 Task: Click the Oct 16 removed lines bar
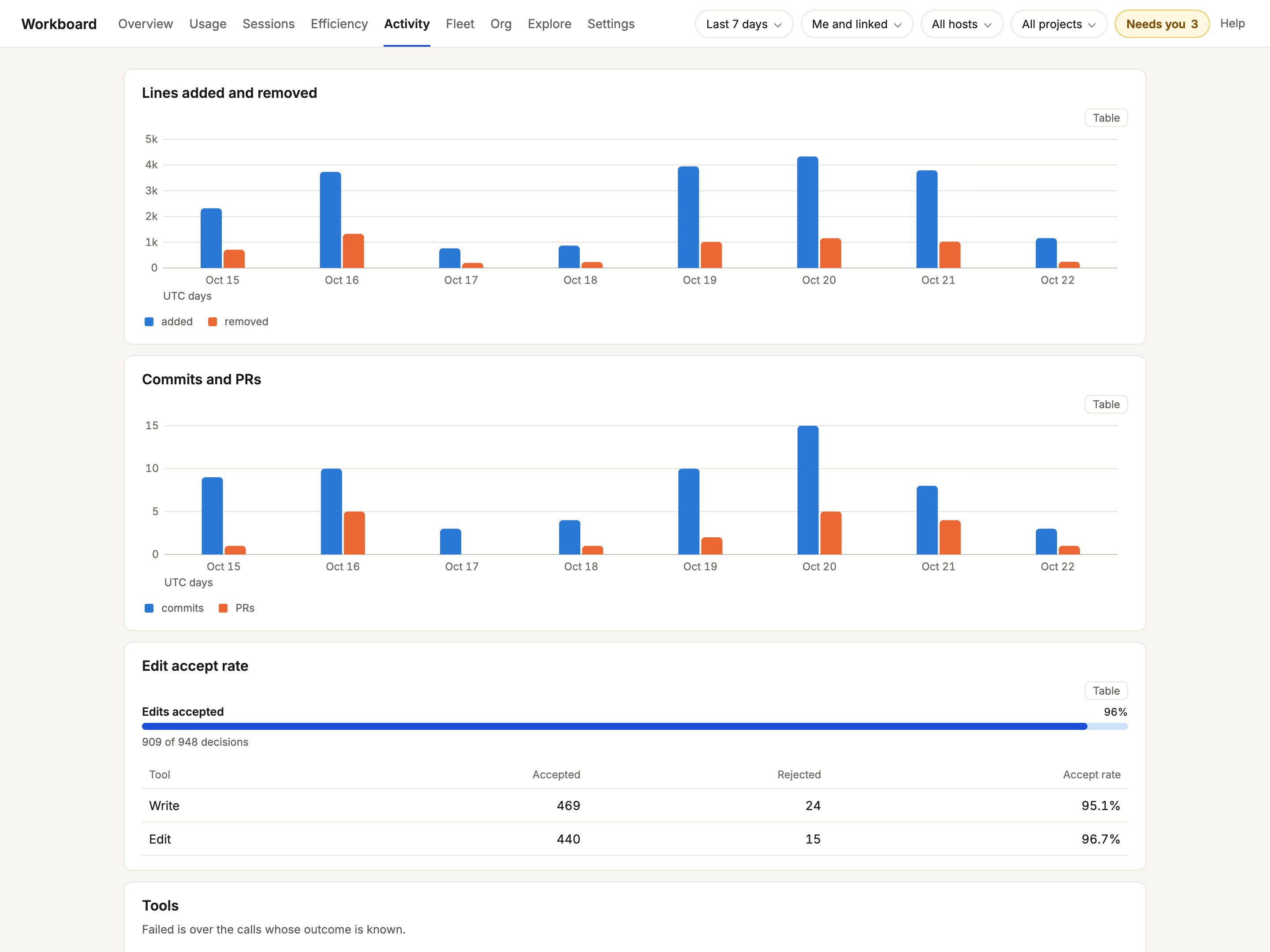pos(353,251)
